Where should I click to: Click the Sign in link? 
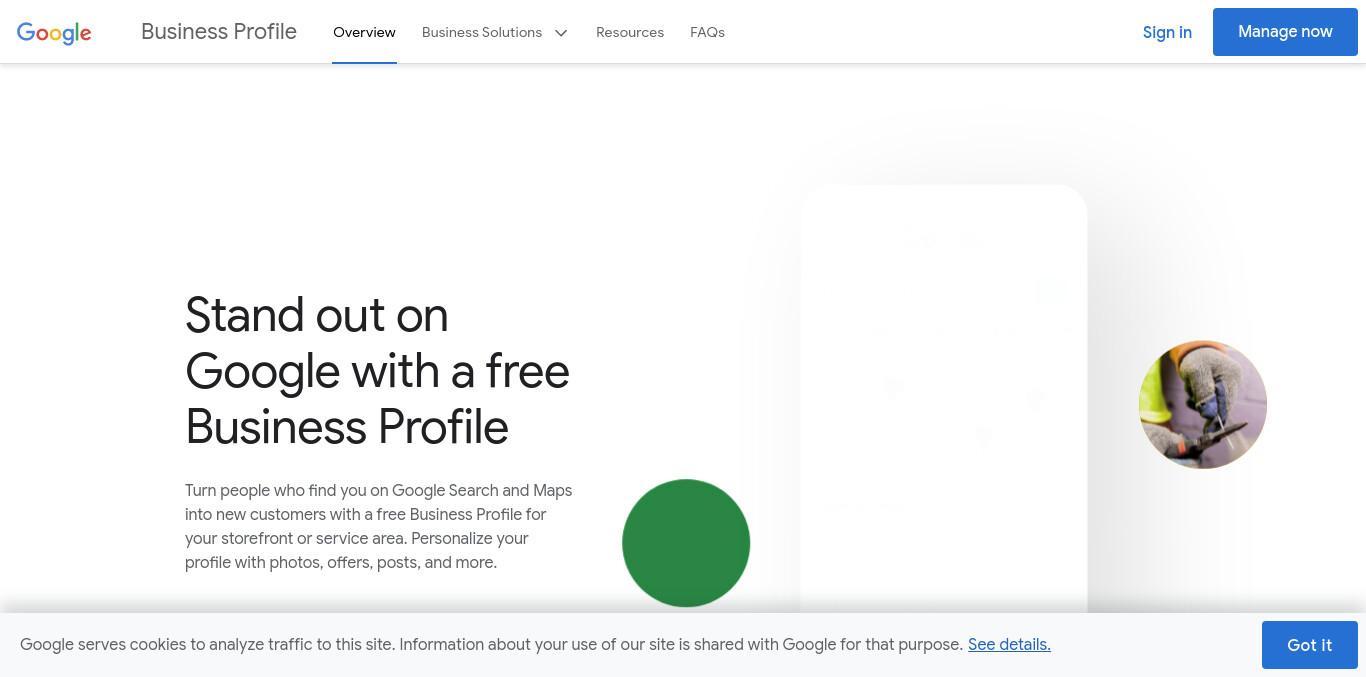1167,32
